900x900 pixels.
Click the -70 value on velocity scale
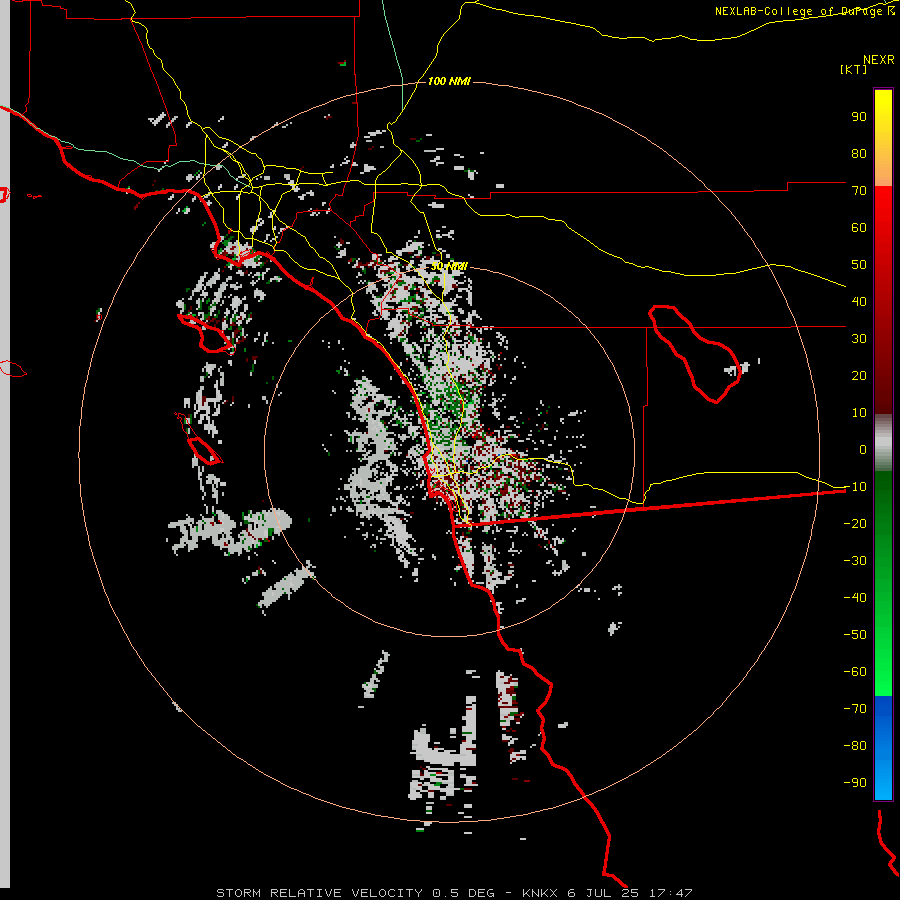pos(855,709)
